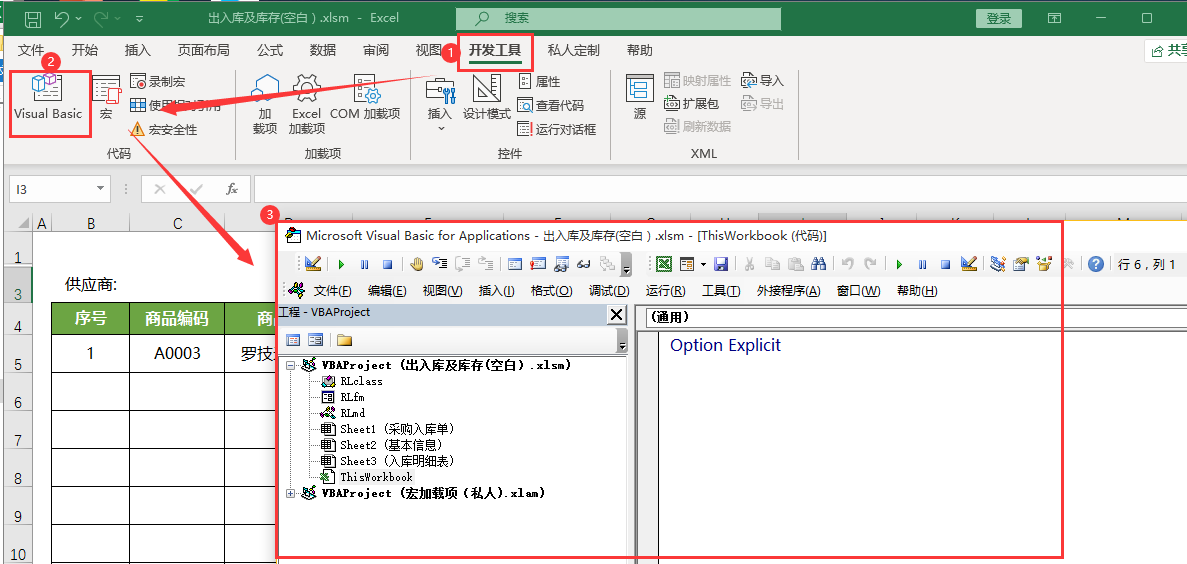Click the formula bar input field

719,189
